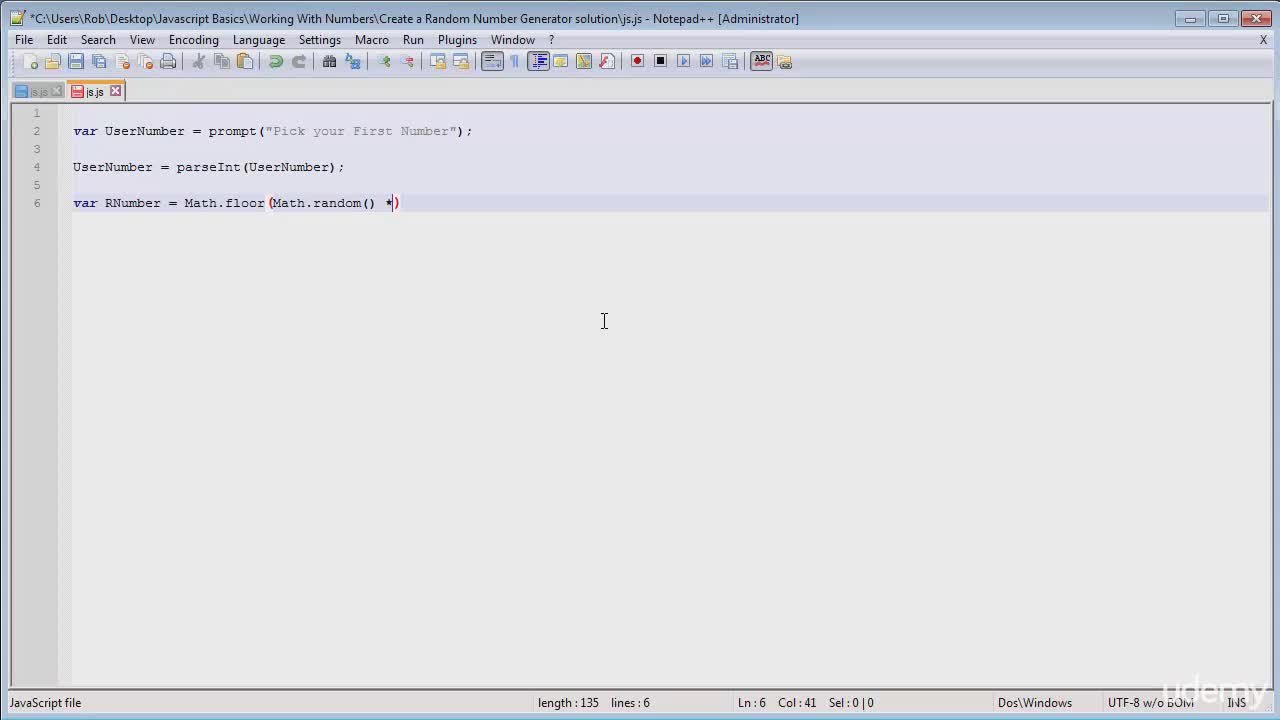Expand the Language menu
Screen dimensions: 1280x720
(259, 40)
